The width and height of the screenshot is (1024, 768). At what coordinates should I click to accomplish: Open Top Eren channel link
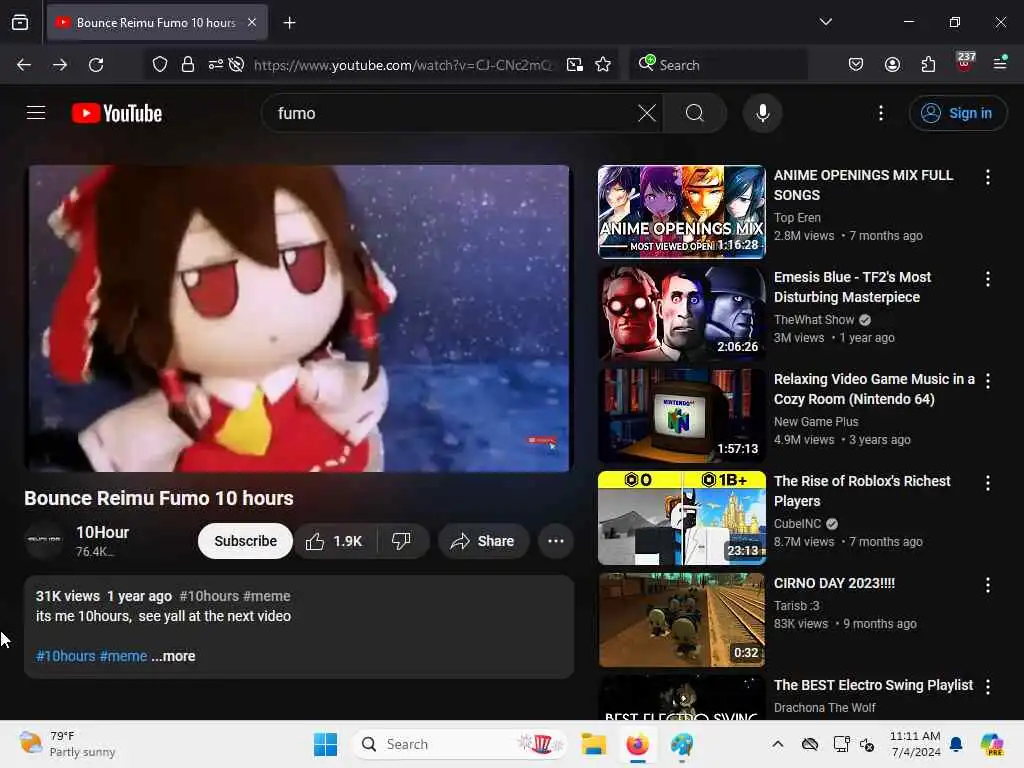click(797, 217)
